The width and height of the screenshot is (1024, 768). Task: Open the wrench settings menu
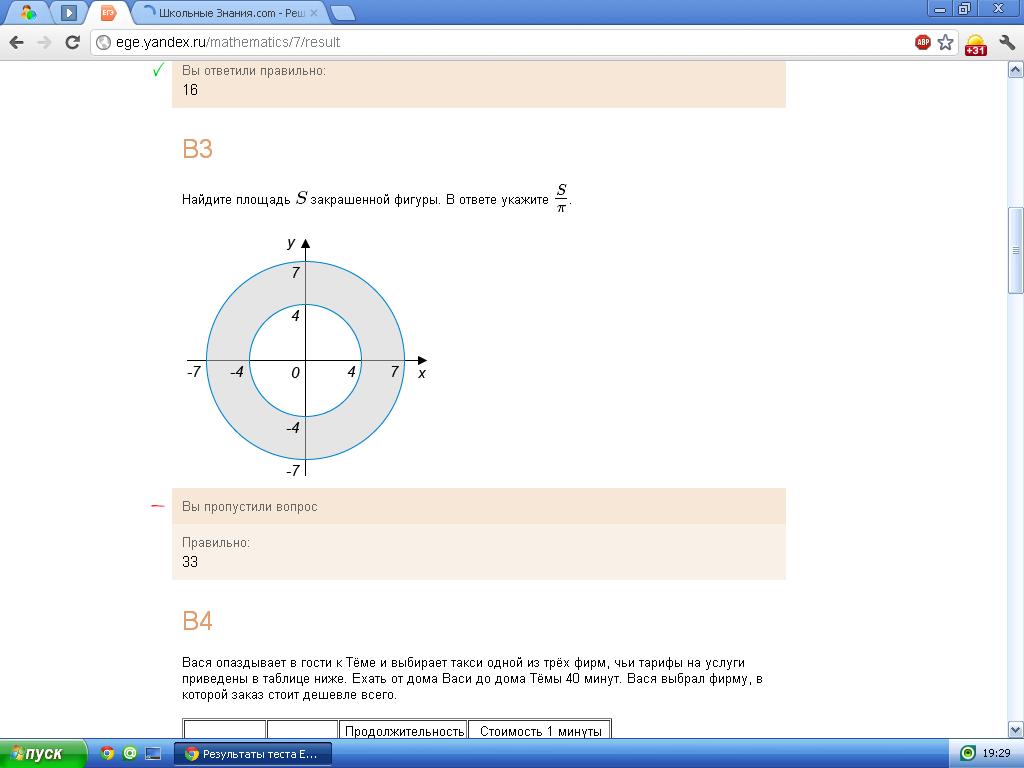pyautogui.click(x=1006, y=43)
